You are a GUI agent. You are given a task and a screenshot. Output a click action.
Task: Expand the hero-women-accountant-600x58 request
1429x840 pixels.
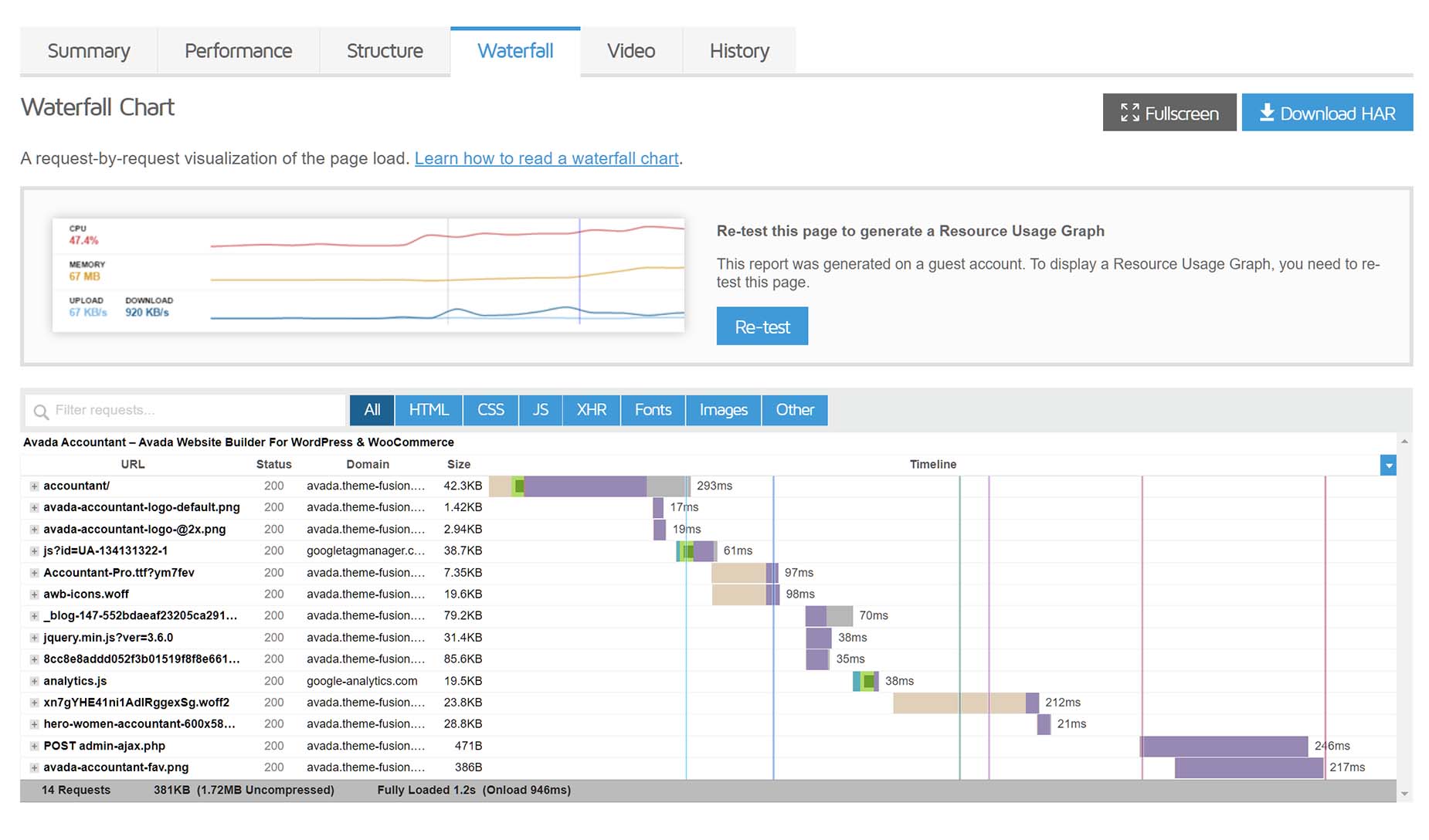[34, 724]
